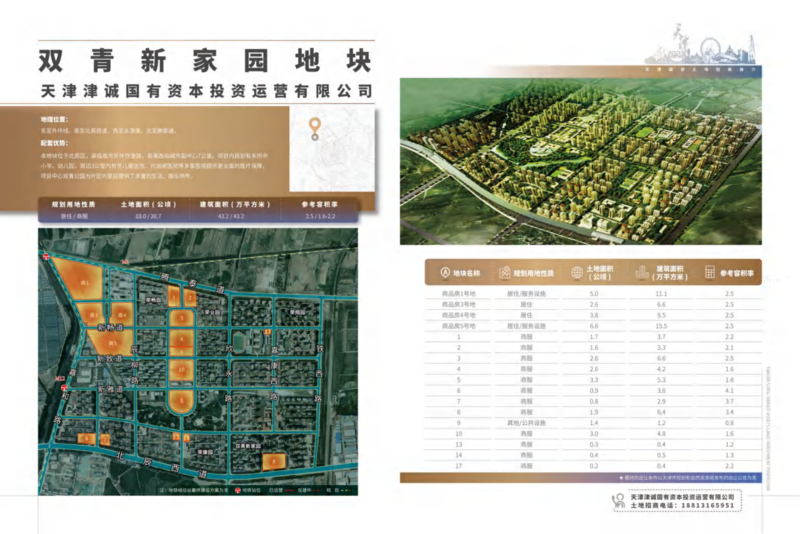Click the M12 metro line label on map
The width and height of the screenshot is (800, 534).
[x=60, y=378]
